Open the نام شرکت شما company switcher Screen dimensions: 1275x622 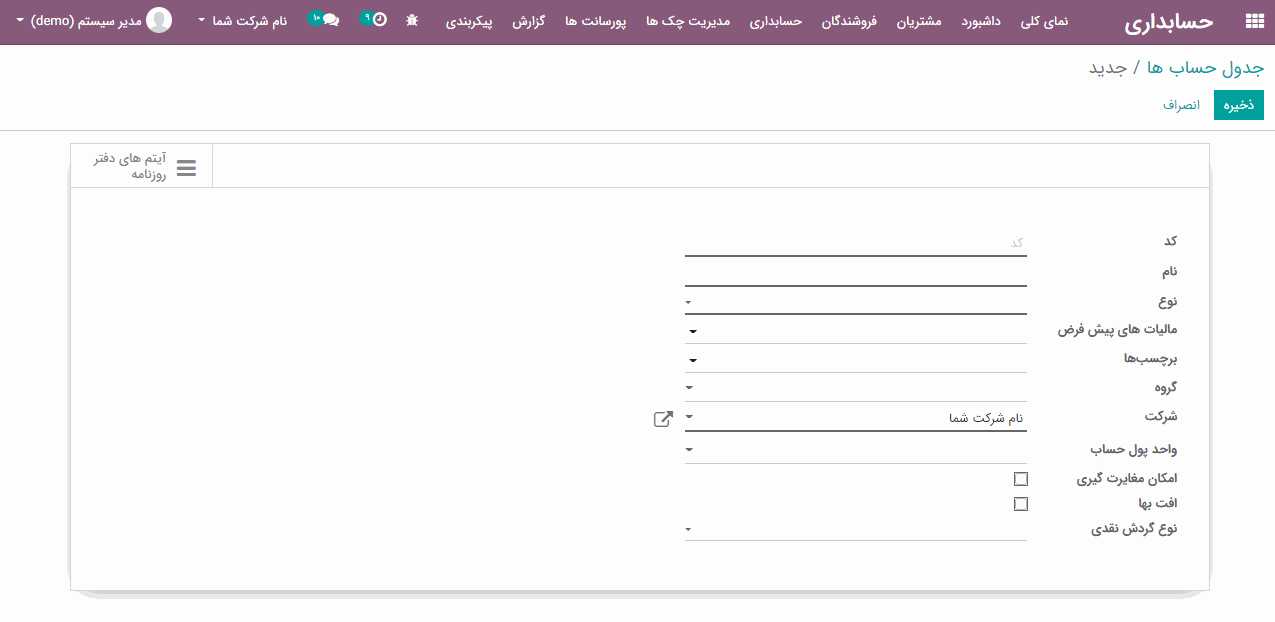click(x=242, y=21)
